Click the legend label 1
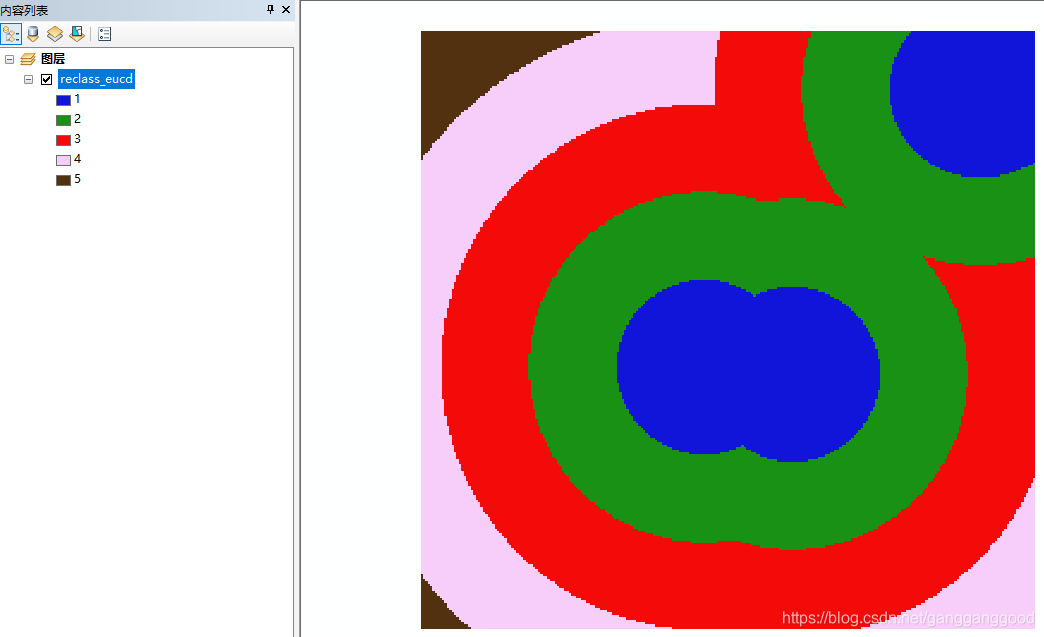 pyautogui.click(x=77, y=99)
